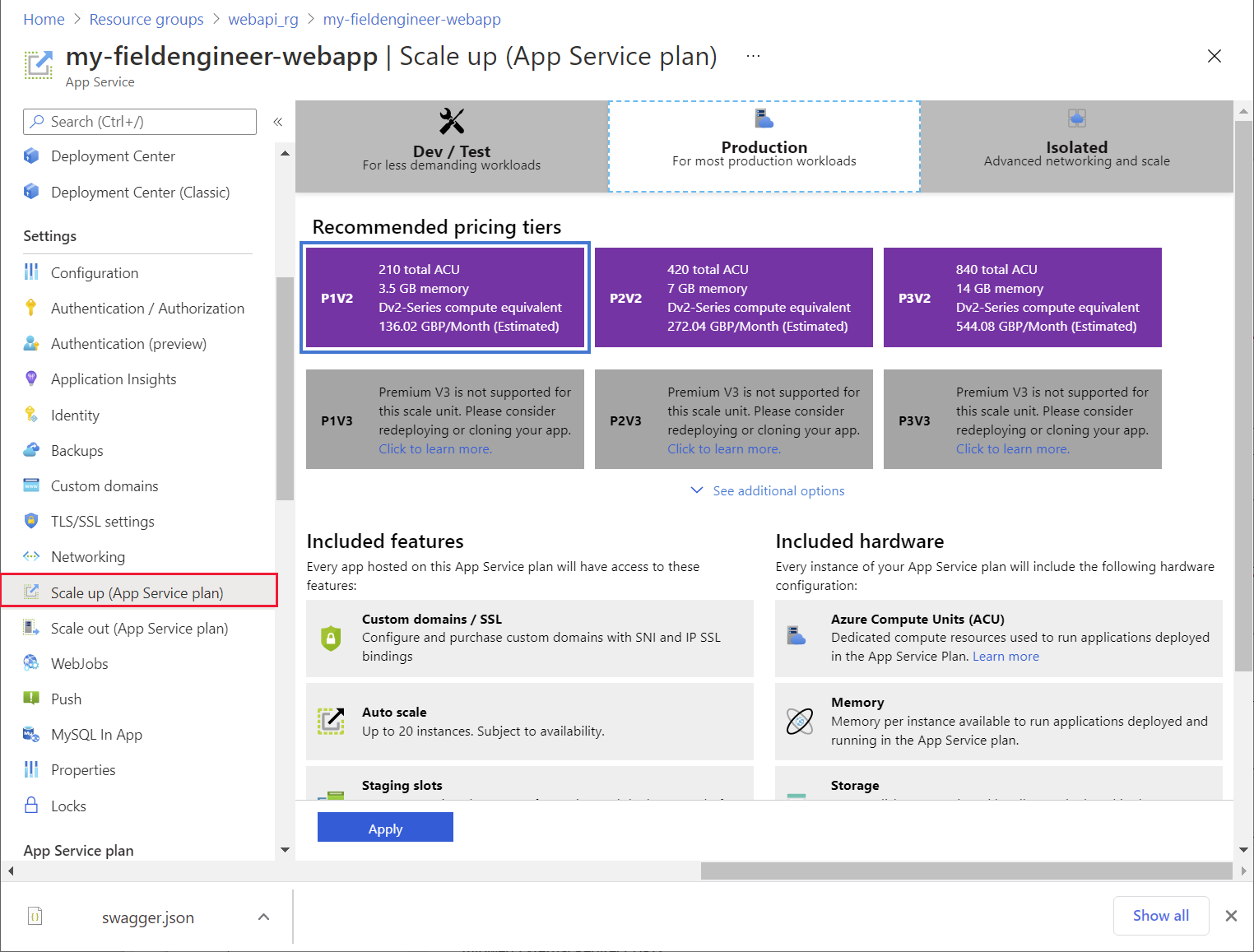Screen dimensions: 1254x952
Task: Click the sidebar Search (Ctrl+/) field
Action: [x=140, y=122]
